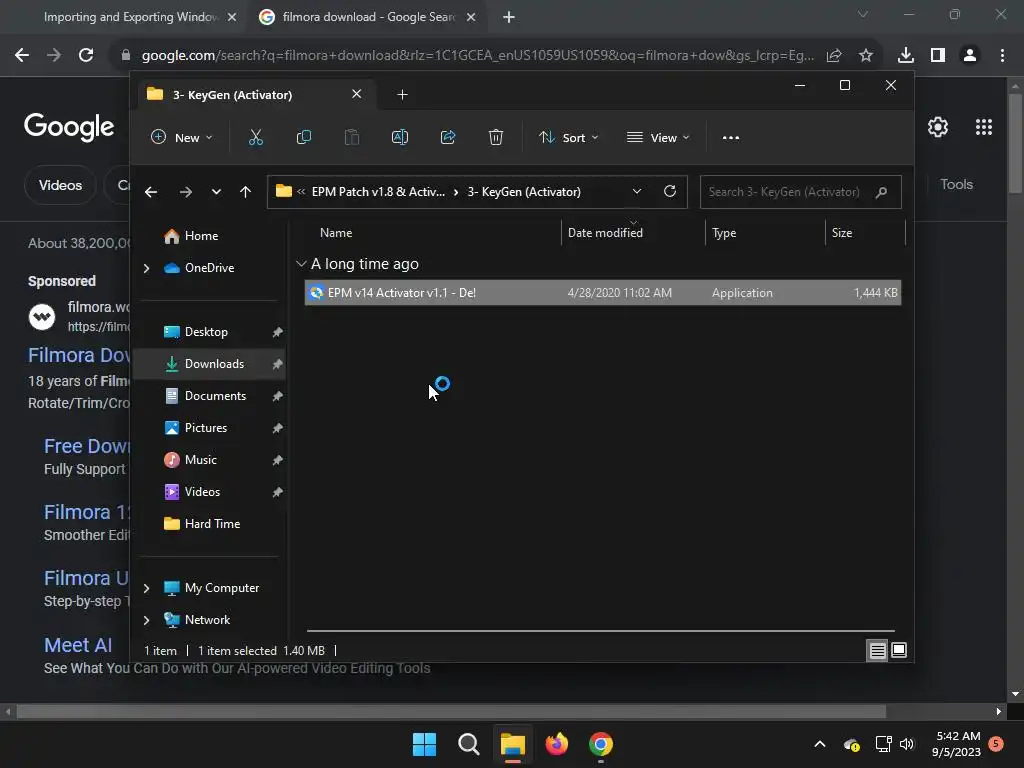Click the Cut icon in Explorer toolbar
The height and width of the screenshot is (768, 1024).
click(255, 137)
